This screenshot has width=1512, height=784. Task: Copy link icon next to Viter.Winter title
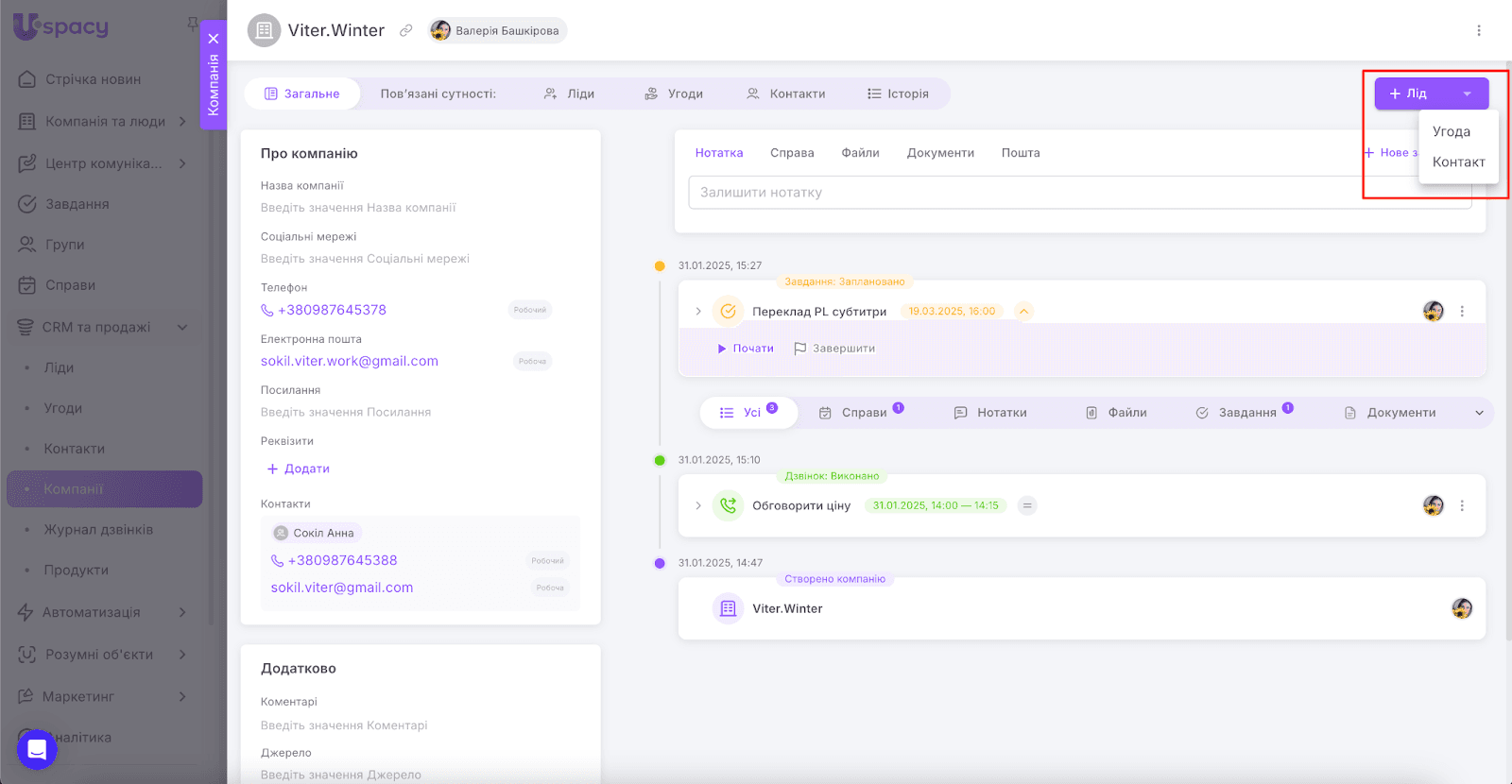point(405,30)
